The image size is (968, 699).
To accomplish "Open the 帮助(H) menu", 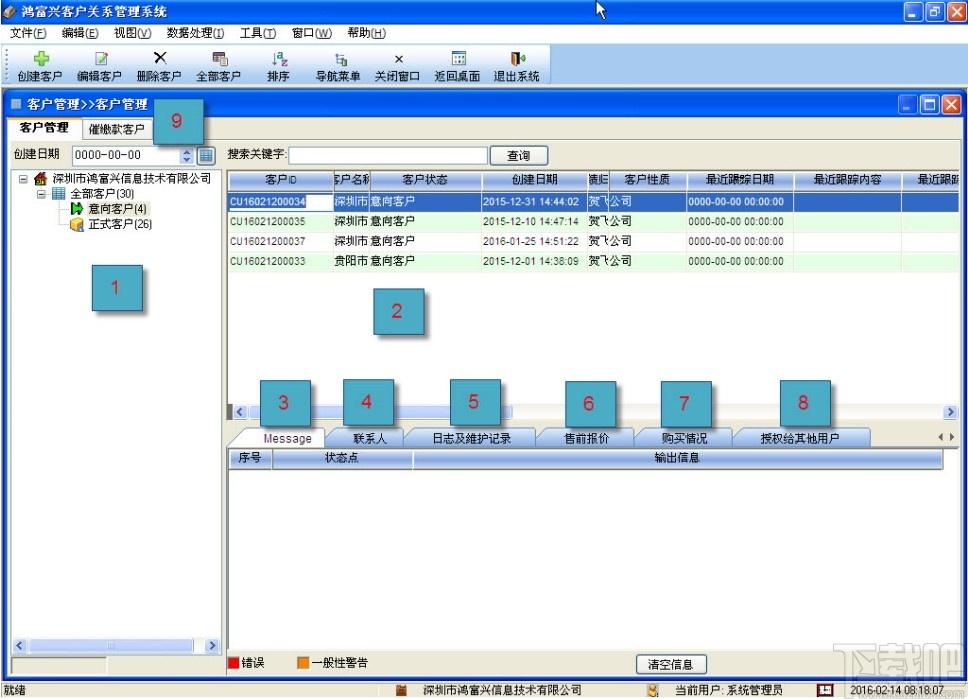I will coord(367,33).
